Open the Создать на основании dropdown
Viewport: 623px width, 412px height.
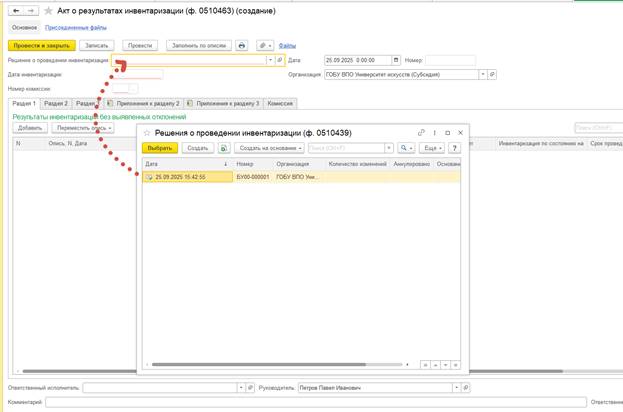tap(269, 148)
